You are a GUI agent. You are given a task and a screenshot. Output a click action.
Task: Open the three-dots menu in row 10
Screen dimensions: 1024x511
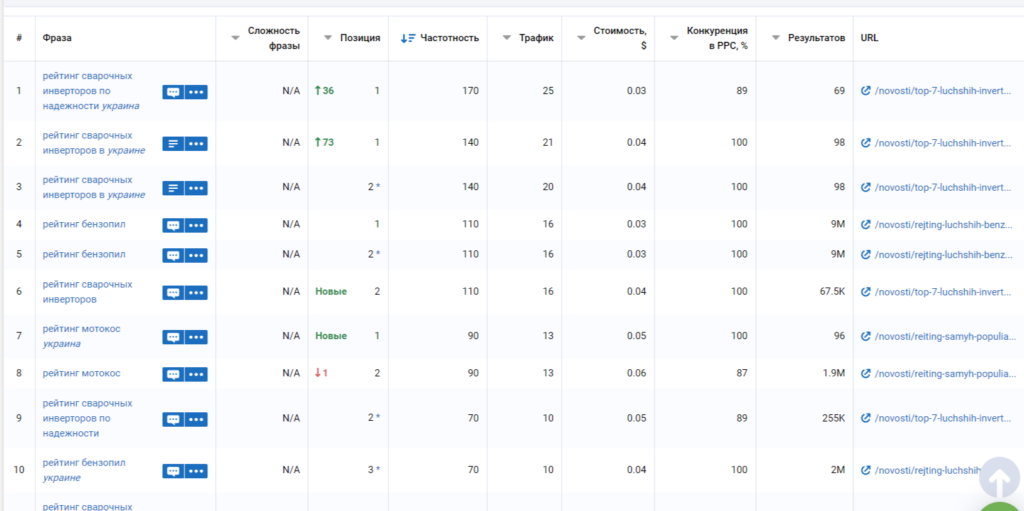pos(196,471)
